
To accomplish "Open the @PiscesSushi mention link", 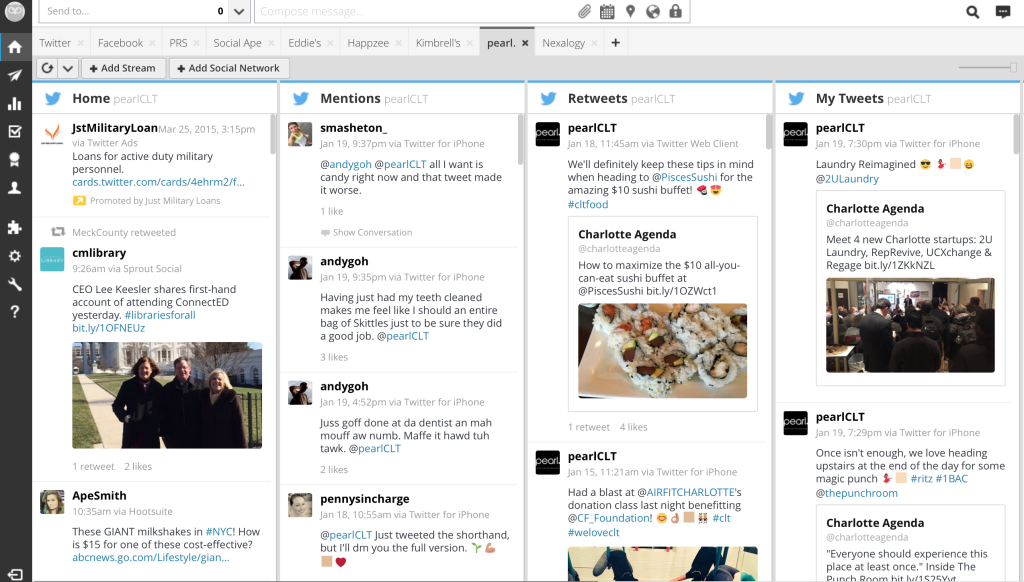I will point(684,177).
